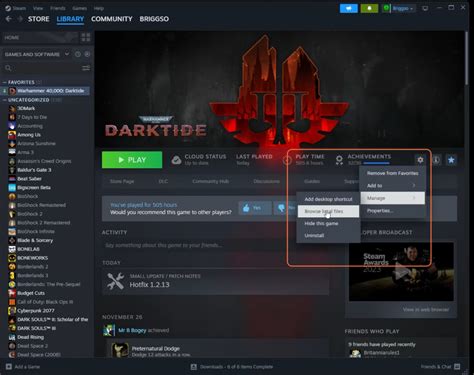This screenshot has height=375, width=474.
Task: Open the gear settings icon for Darktide
Action: [x=420, y=160]
